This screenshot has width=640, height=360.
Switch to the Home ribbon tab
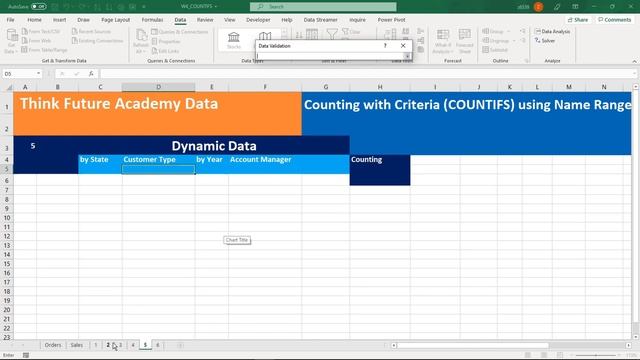point(34,20)
